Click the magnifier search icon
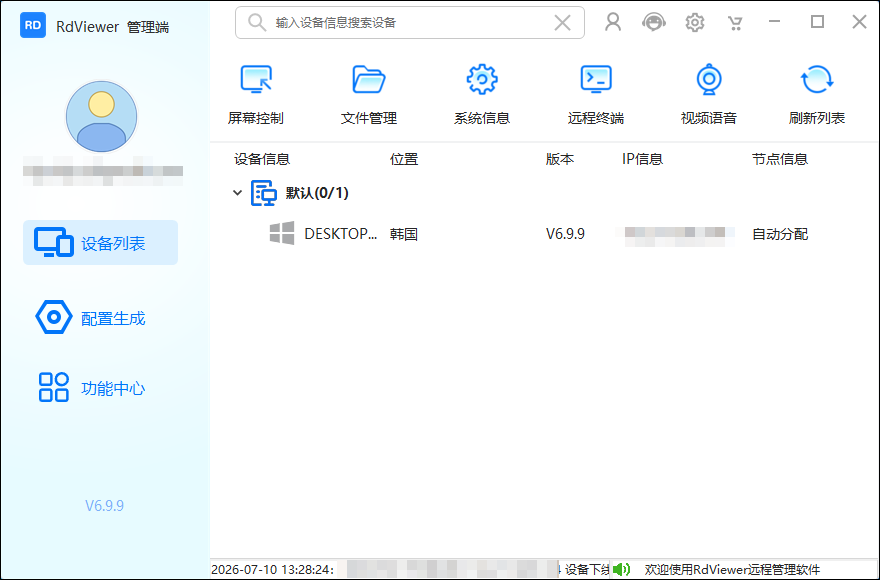Image resolution: width=880 pixels, height=580 pixels. click(256, 22)
